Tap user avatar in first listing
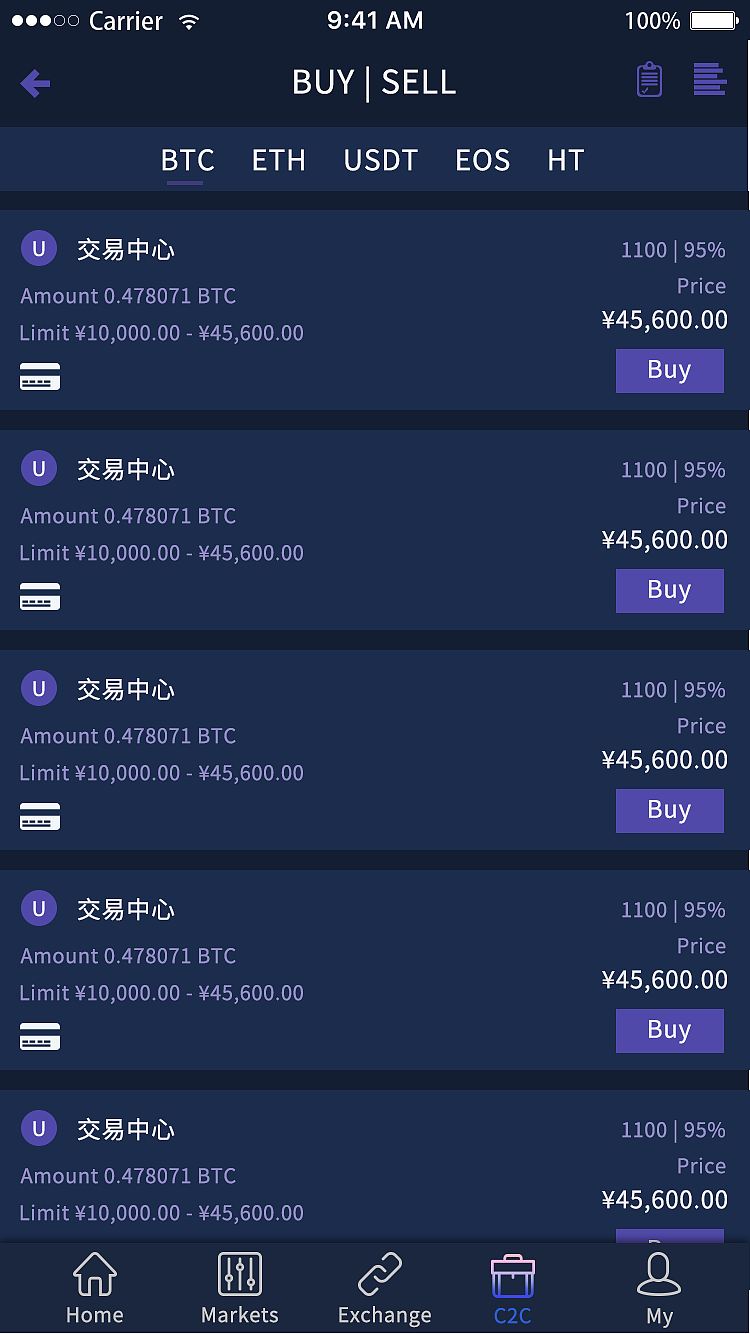Image resolution: width=750 pixels, height=1334 pixels. click(x=39, y=248)
